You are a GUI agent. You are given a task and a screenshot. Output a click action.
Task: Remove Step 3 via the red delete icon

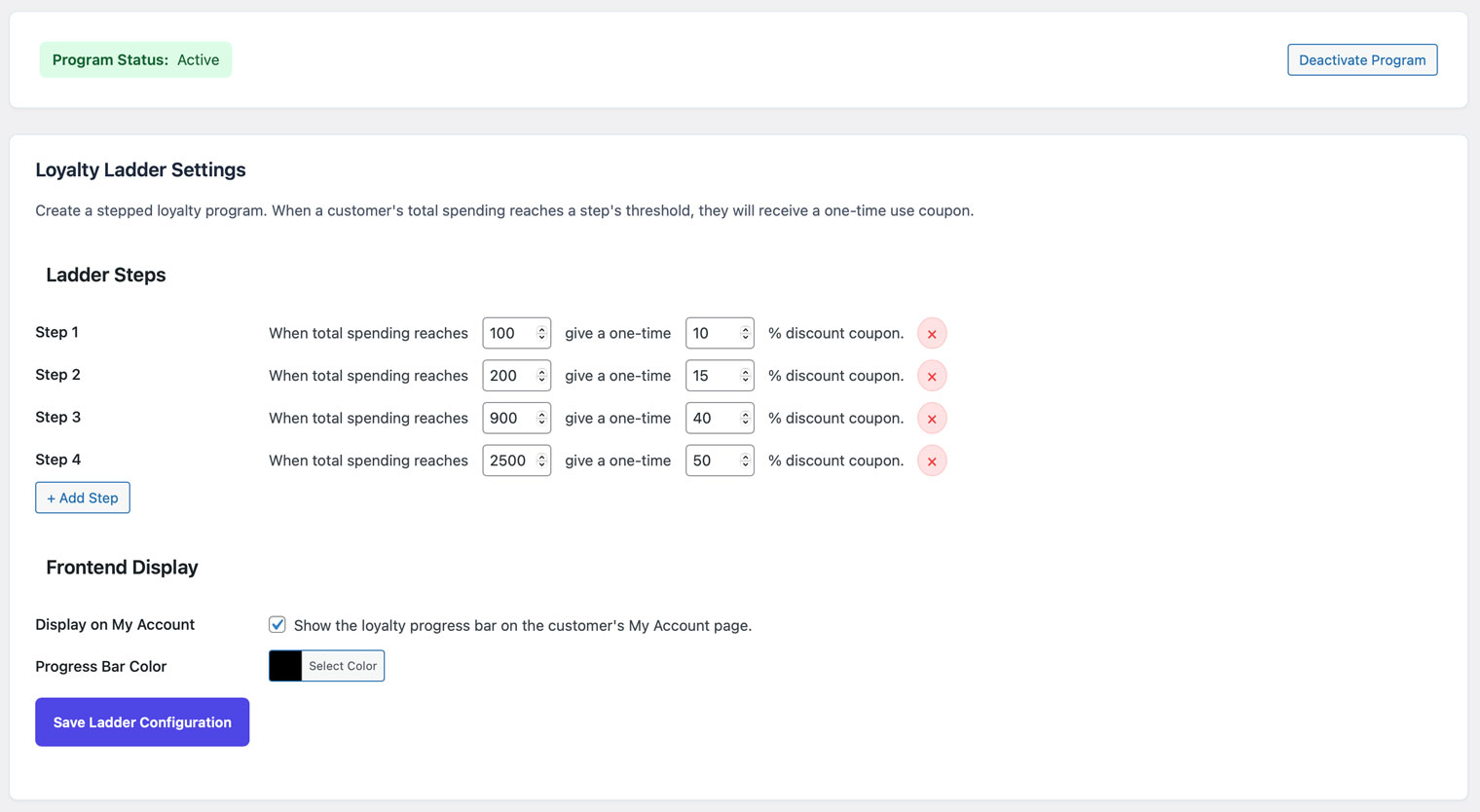(x=932, y=418)
